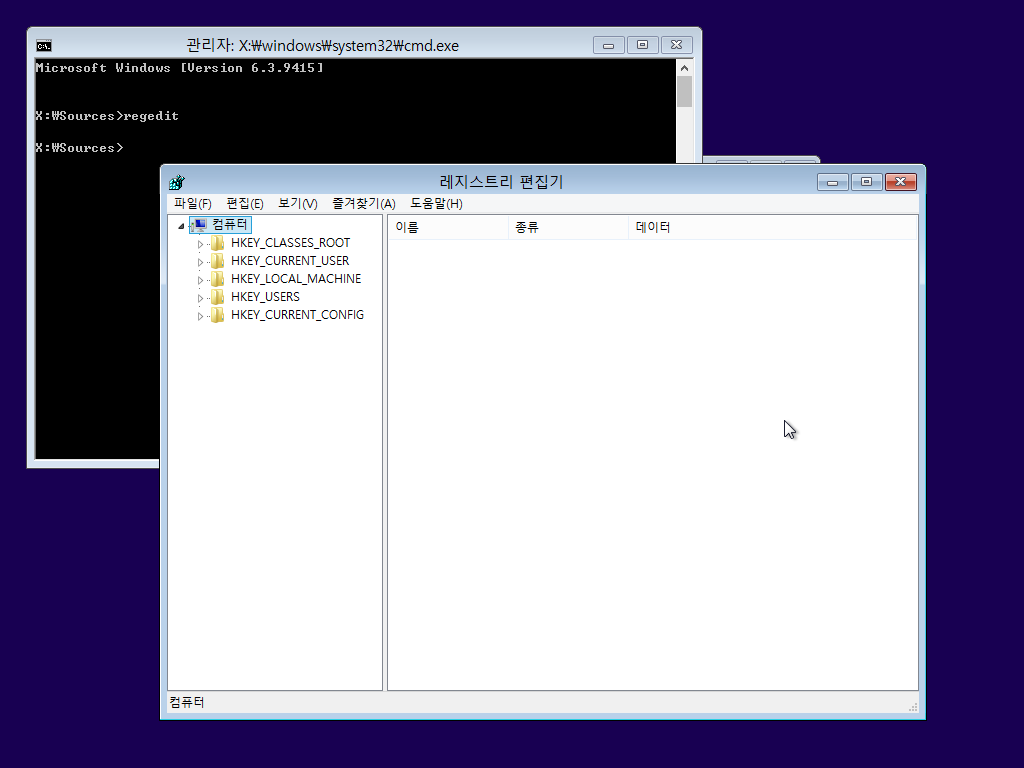Minimize the Registry Editor window
This screenshot has height=768, width=1024.
coord(833,182)
